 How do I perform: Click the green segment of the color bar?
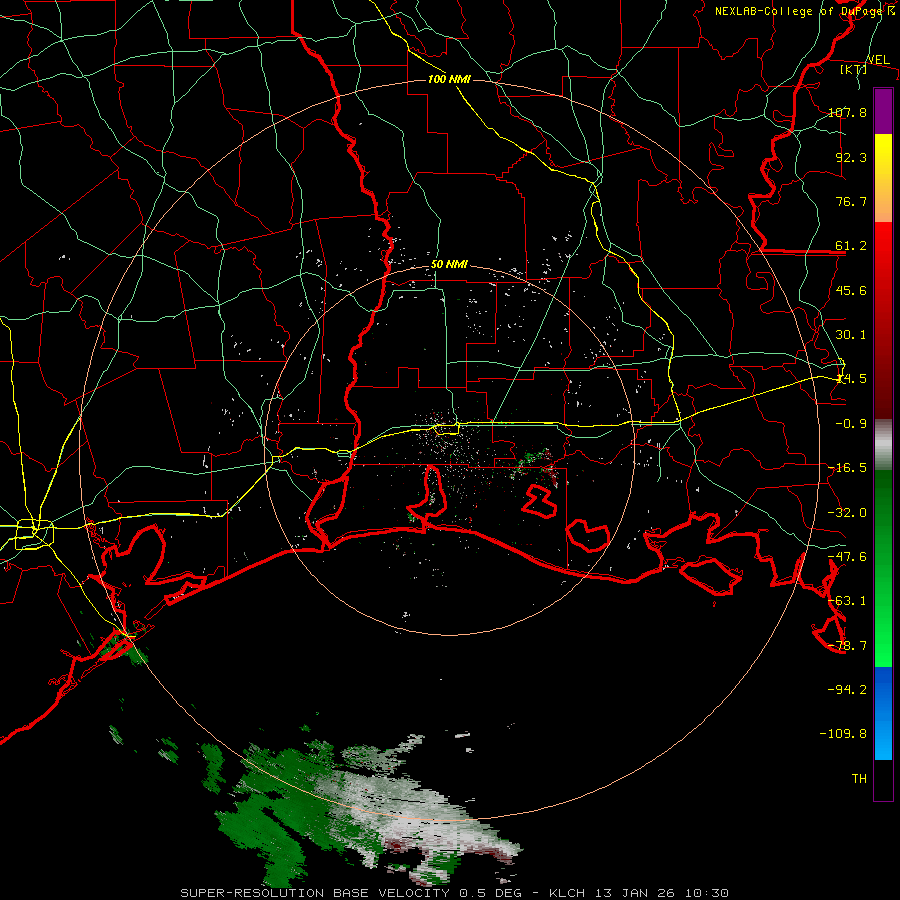coord(883,568)
